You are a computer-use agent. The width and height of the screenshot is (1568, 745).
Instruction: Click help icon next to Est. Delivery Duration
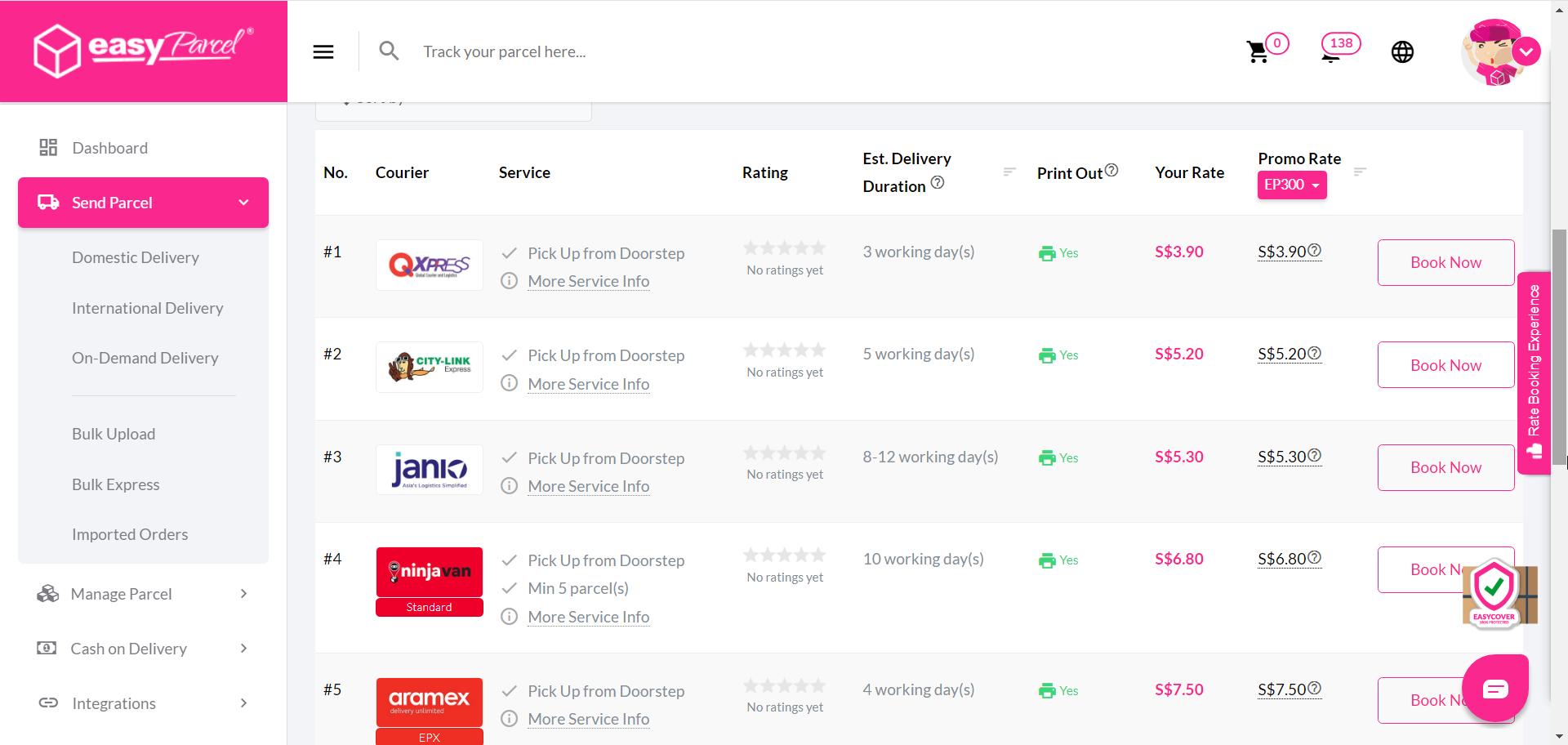click(x=938, y=182)
